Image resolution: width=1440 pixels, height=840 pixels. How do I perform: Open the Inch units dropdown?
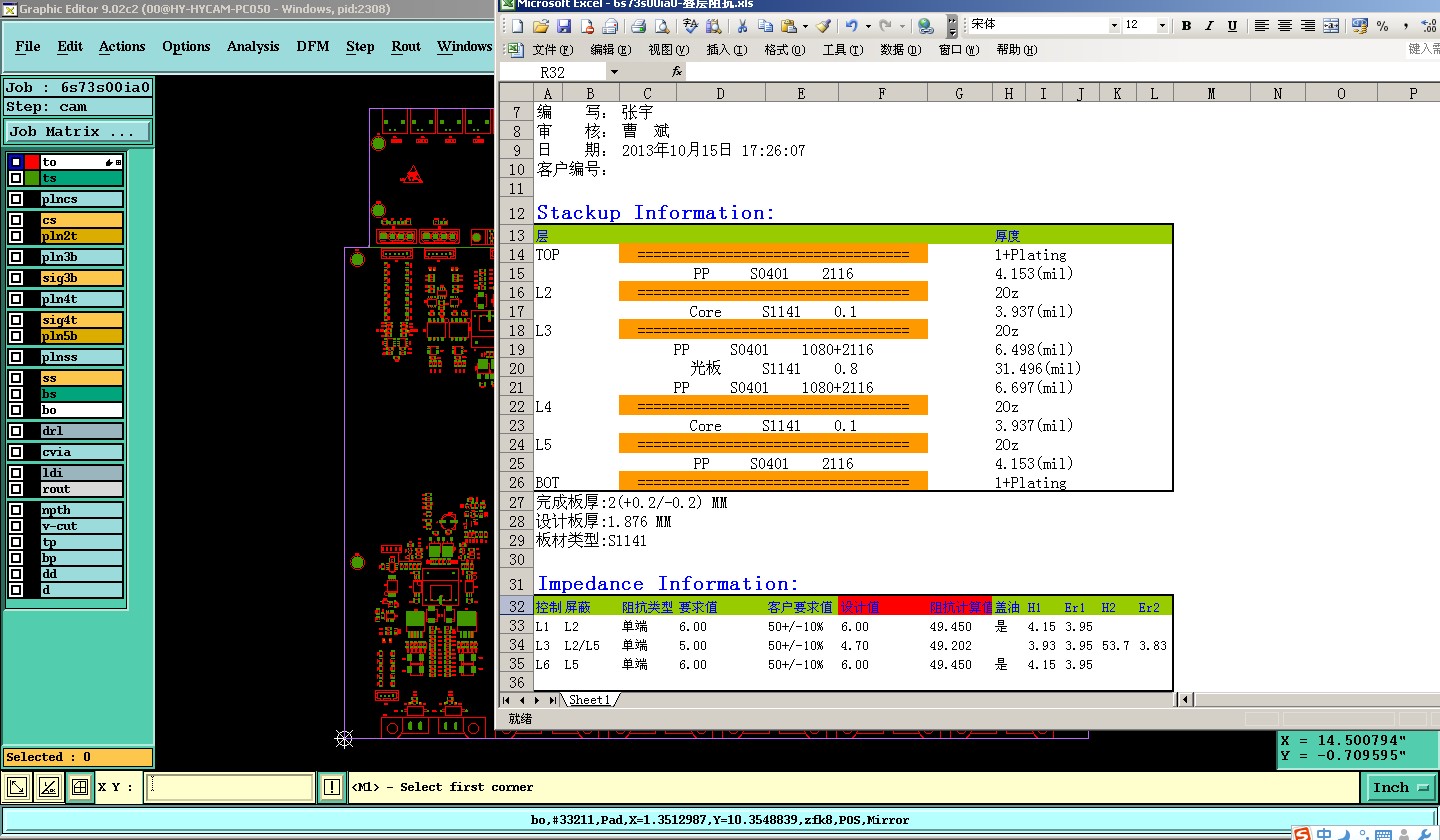pyautogui.click(x=1398, y=788)
